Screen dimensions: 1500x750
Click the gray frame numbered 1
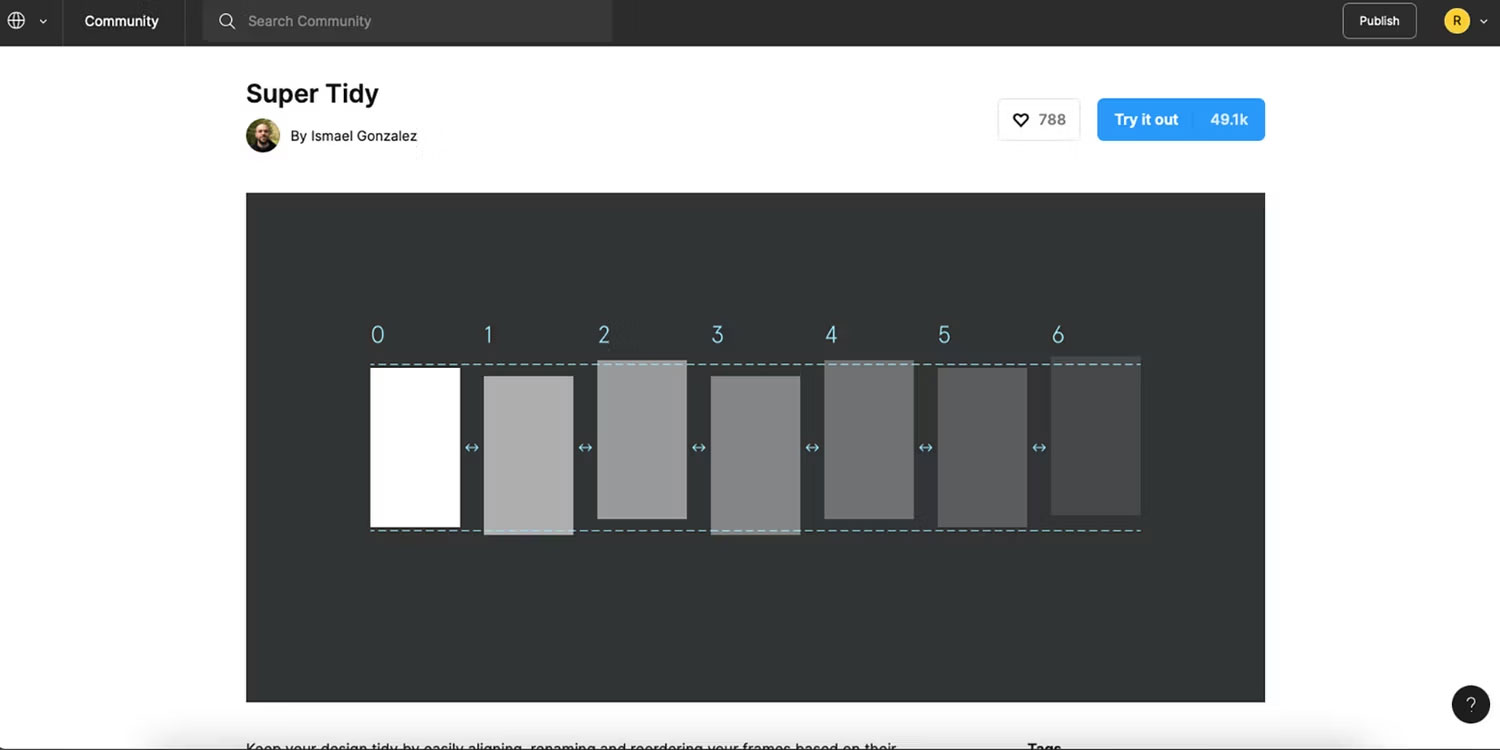pos(528,455)
